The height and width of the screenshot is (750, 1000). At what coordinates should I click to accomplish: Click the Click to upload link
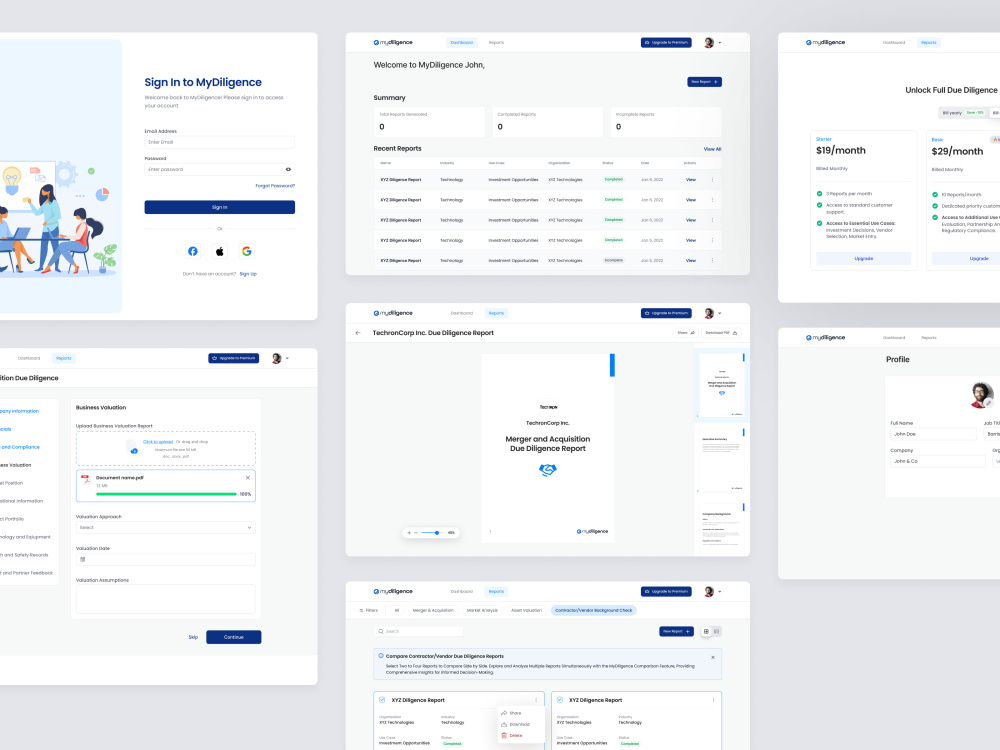(158, 441)
